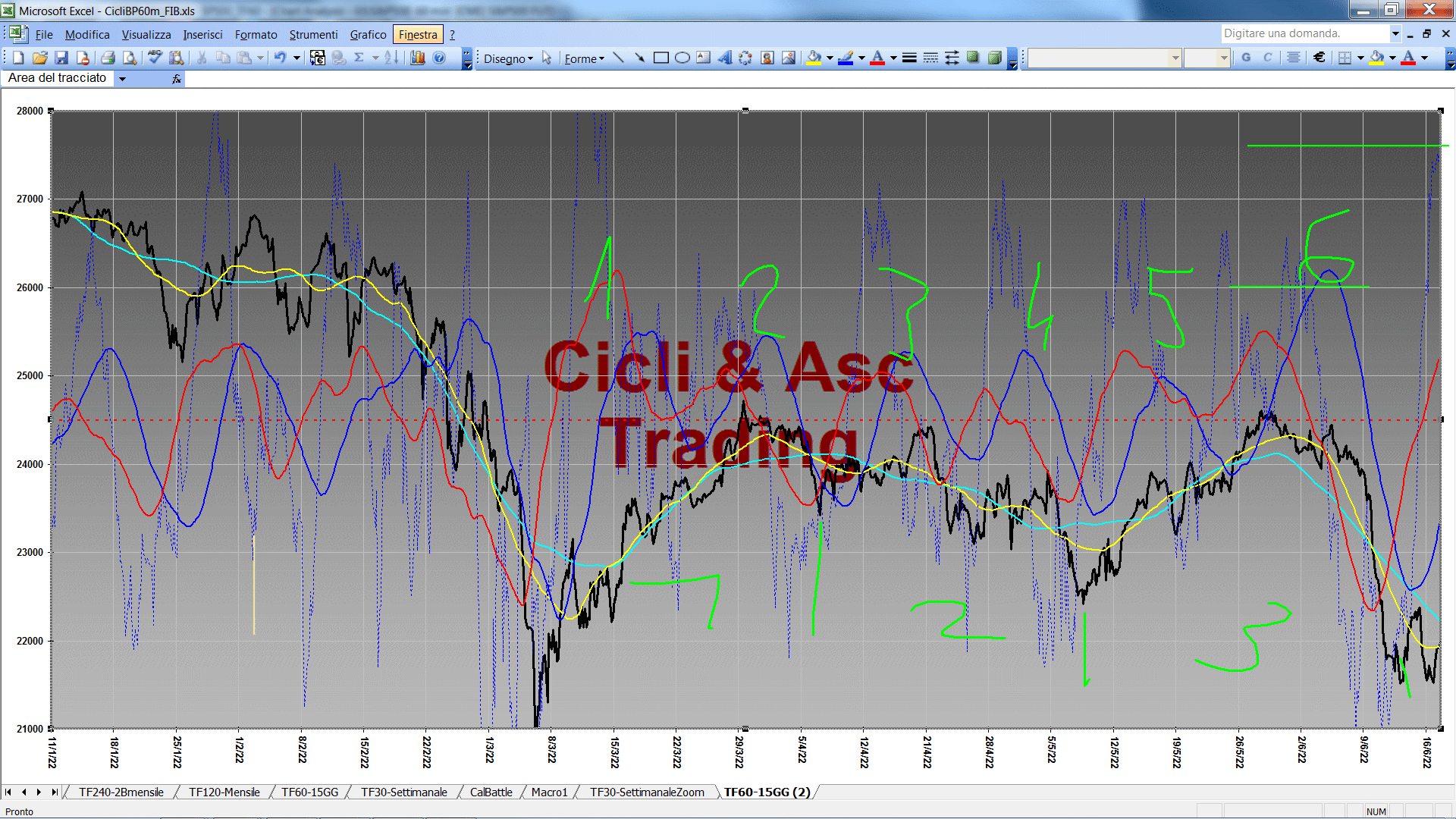Click the drawing Font Color red A
Screen dimensions: 1456x819
coord(878,58)
